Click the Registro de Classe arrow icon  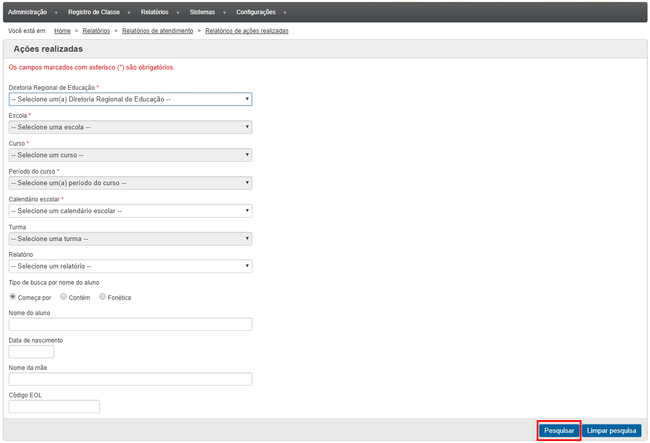point(129,13)
